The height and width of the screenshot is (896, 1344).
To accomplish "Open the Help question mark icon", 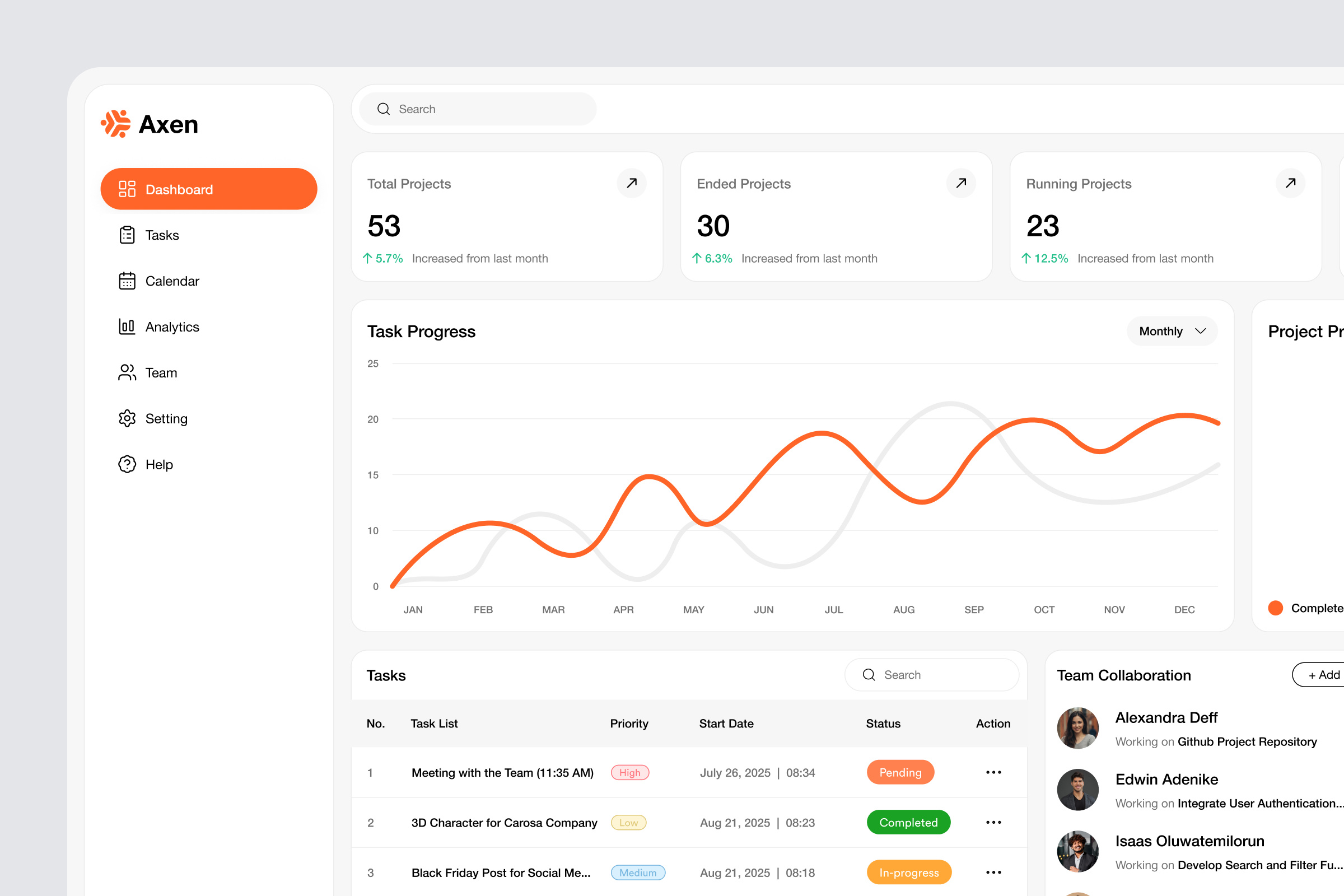I will (x=127, y=464).
